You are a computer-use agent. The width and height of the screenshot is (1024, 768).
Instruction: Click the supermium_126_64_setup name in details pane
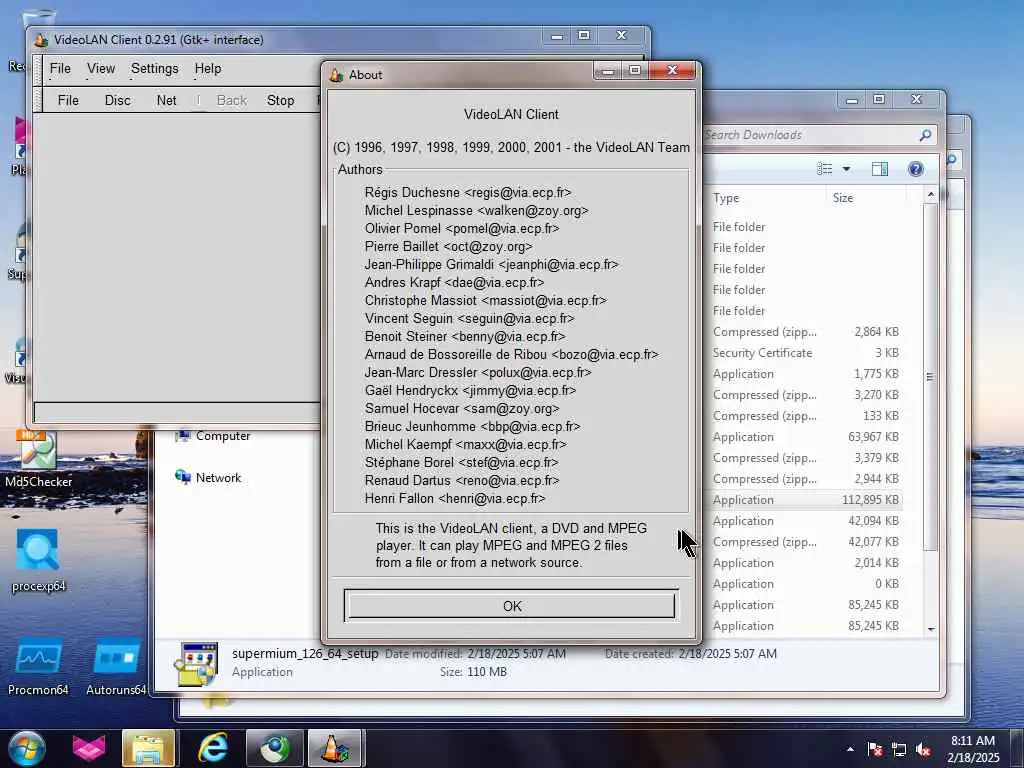pos(305,654)
